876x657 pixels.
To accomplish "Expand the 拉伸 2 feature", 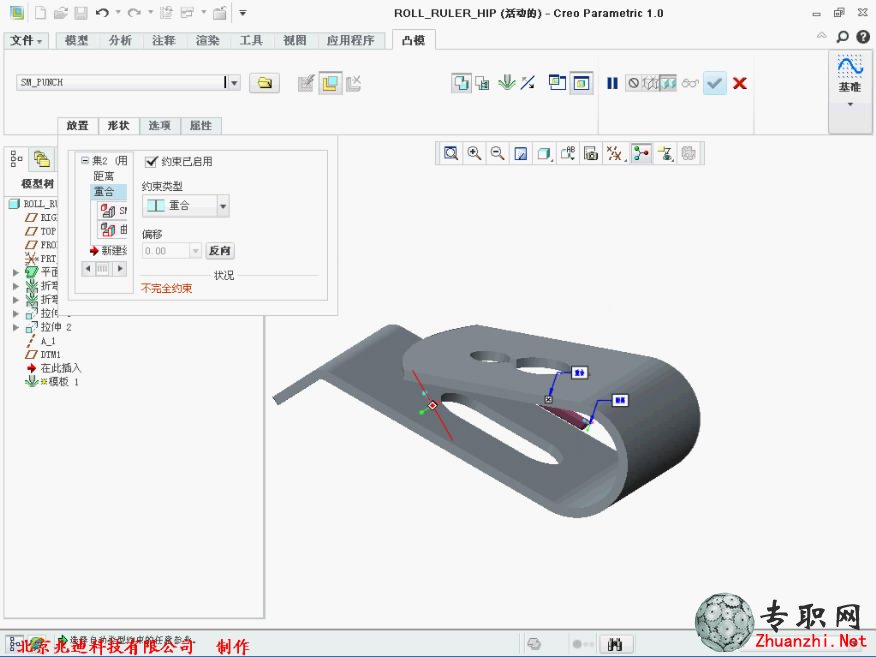I will pos(16,327).
